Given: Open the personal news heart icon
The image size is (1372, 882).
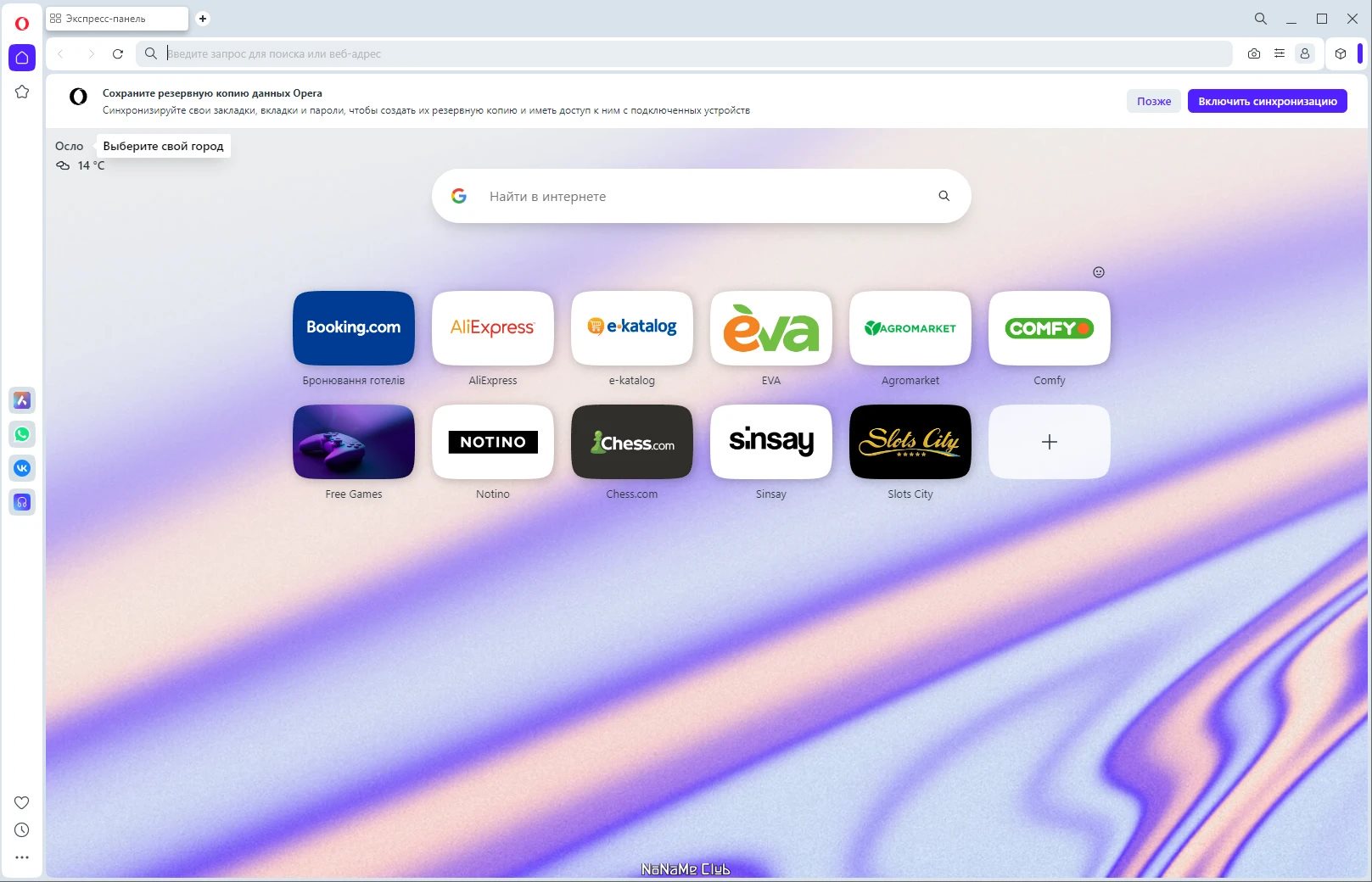Looking at the screenshot, I should pos(22,802).
